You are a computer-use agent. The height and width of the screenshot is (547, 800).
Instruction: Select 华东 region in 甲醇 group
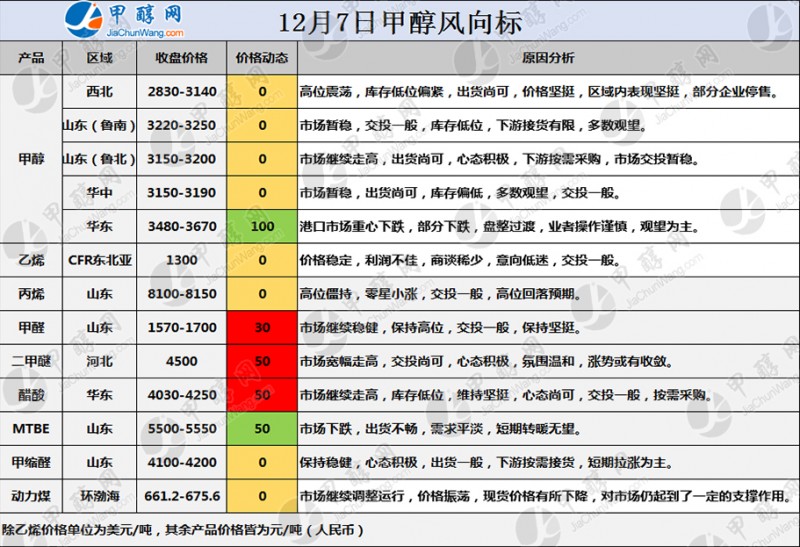(x=99, y=227)
